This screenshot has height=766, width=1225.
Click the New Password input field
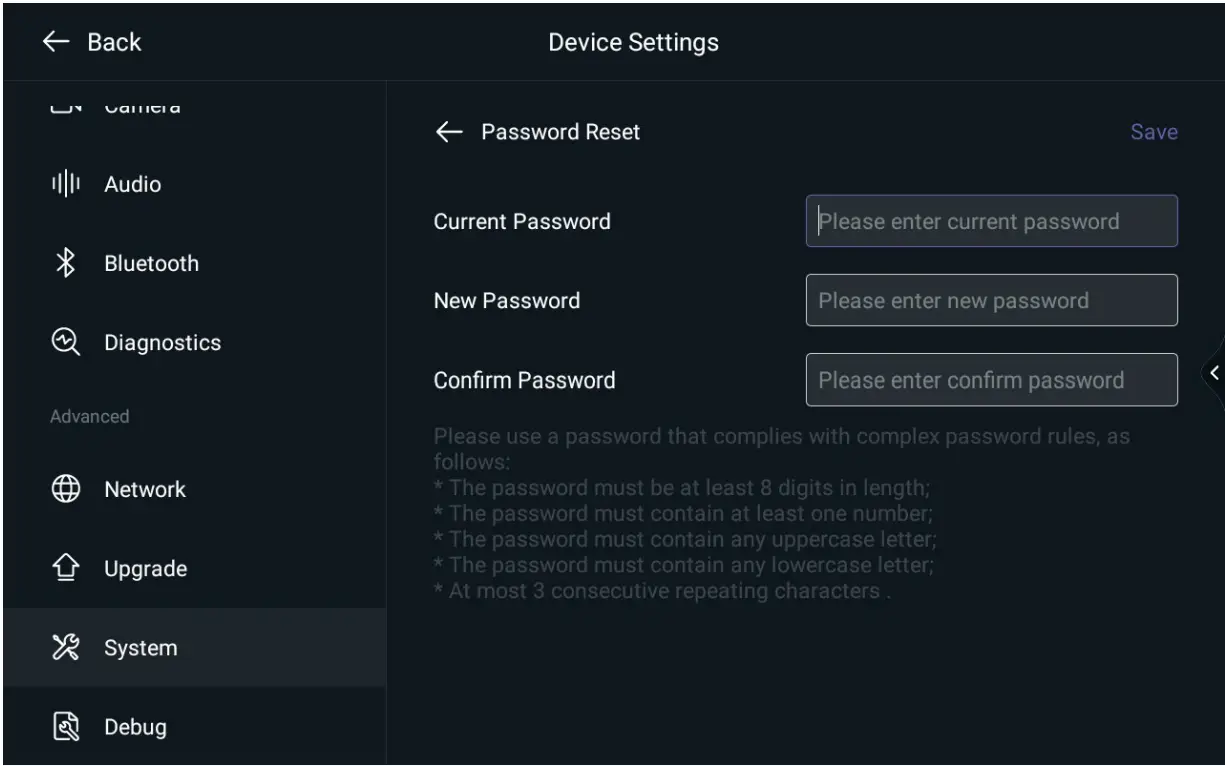[x=991, y=300]
